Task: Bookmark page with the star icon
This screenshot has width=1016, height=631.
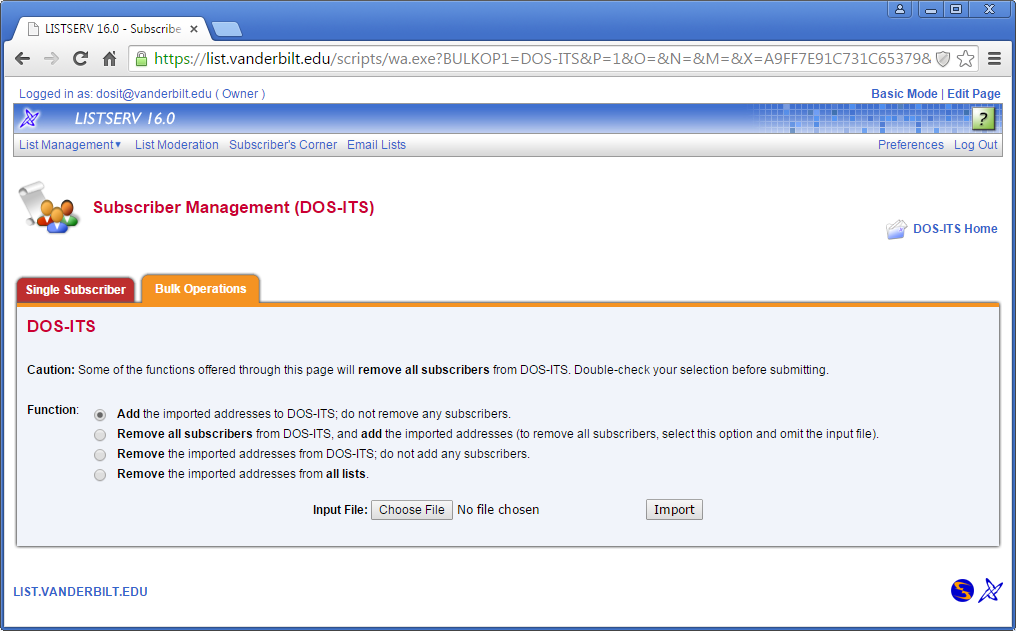Action: coord(965,59)
